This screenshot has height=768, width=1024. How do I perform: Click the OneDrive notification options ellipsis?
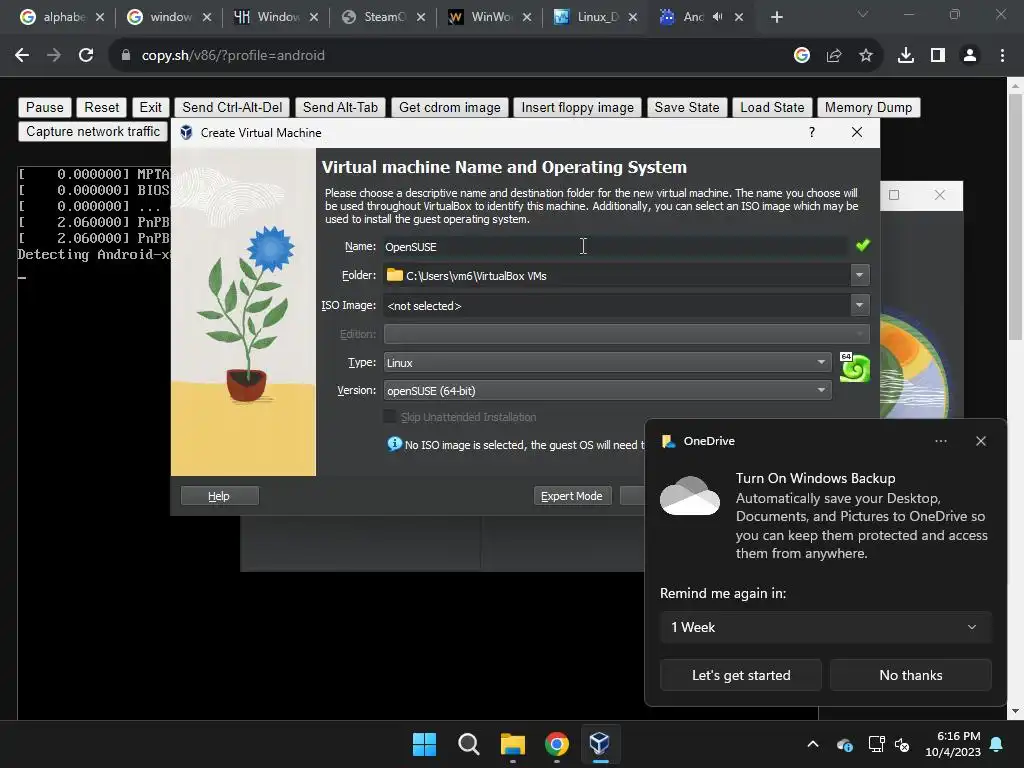[940, 441]
